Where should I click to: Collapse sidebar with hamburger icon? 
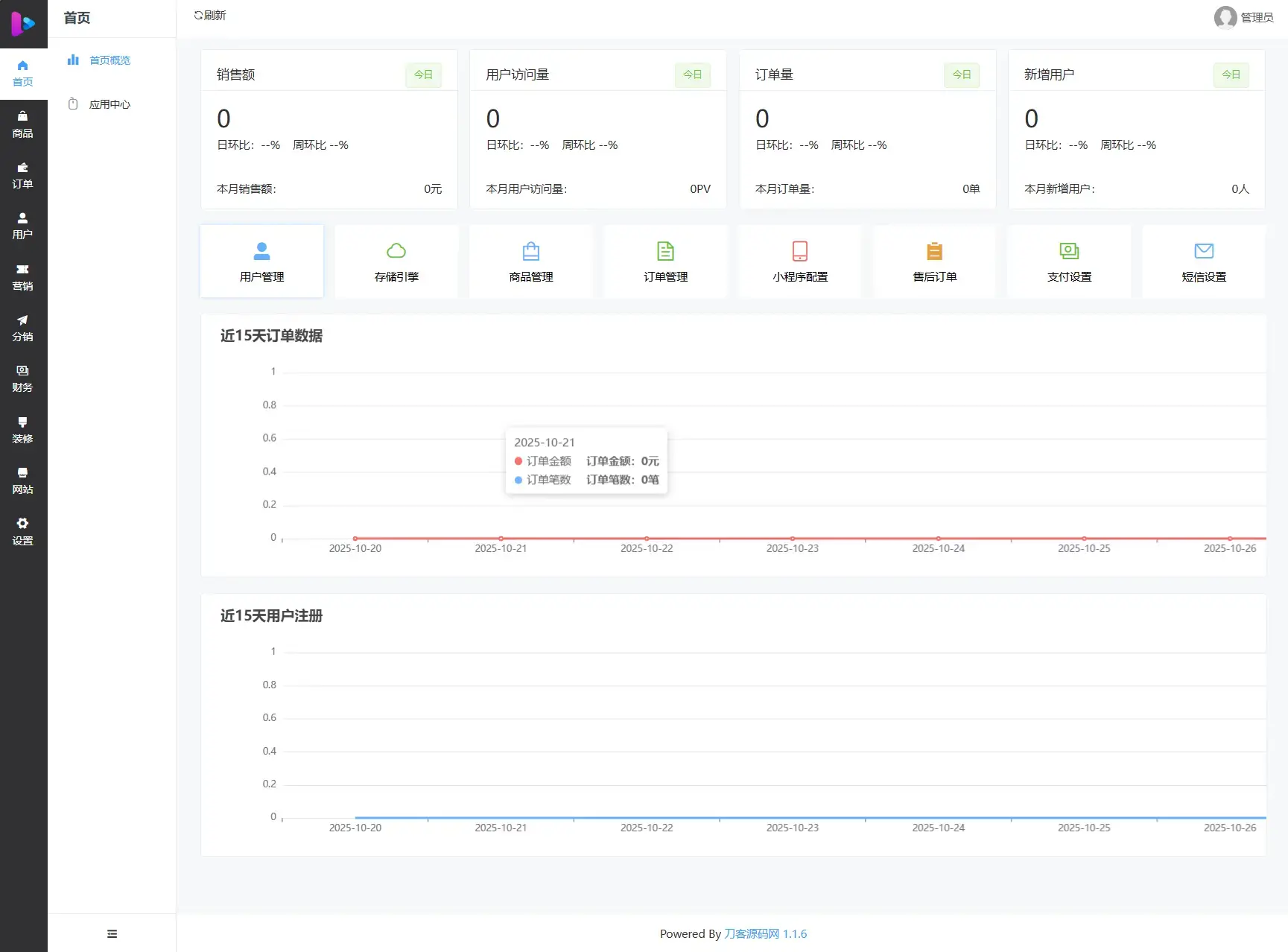click(112, 934)
